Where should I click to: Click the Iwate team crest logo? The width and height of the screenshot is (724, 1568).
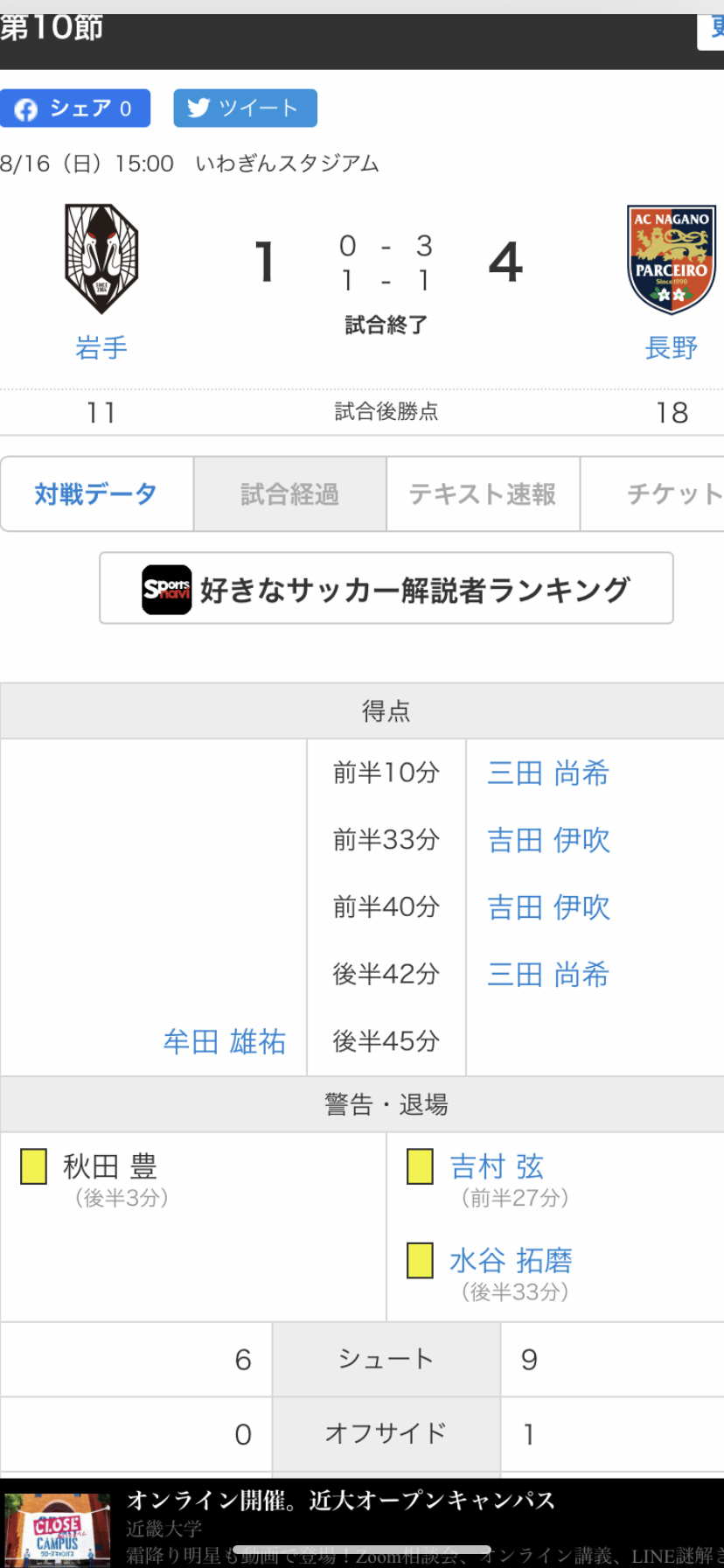[101, 259]
